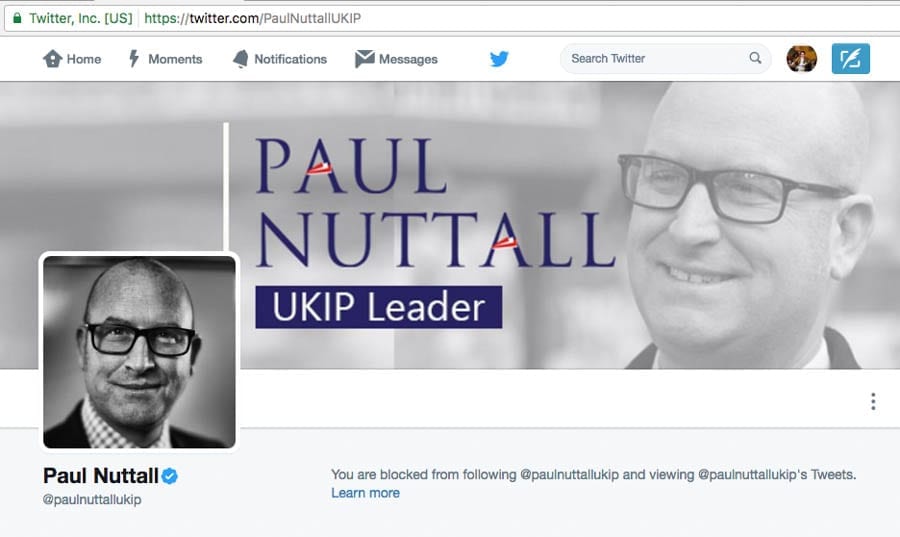This screenshot has width=900, height=537.
Task: Open the Home tab
Action: coord(84,59)
